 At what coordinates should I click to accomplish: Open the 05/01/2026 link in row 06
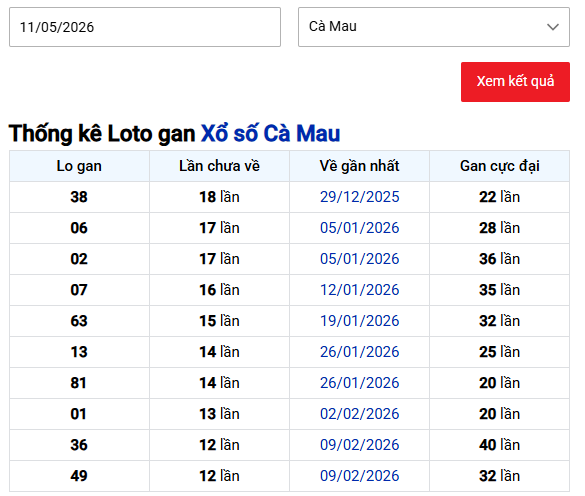[x=360, y=228]
